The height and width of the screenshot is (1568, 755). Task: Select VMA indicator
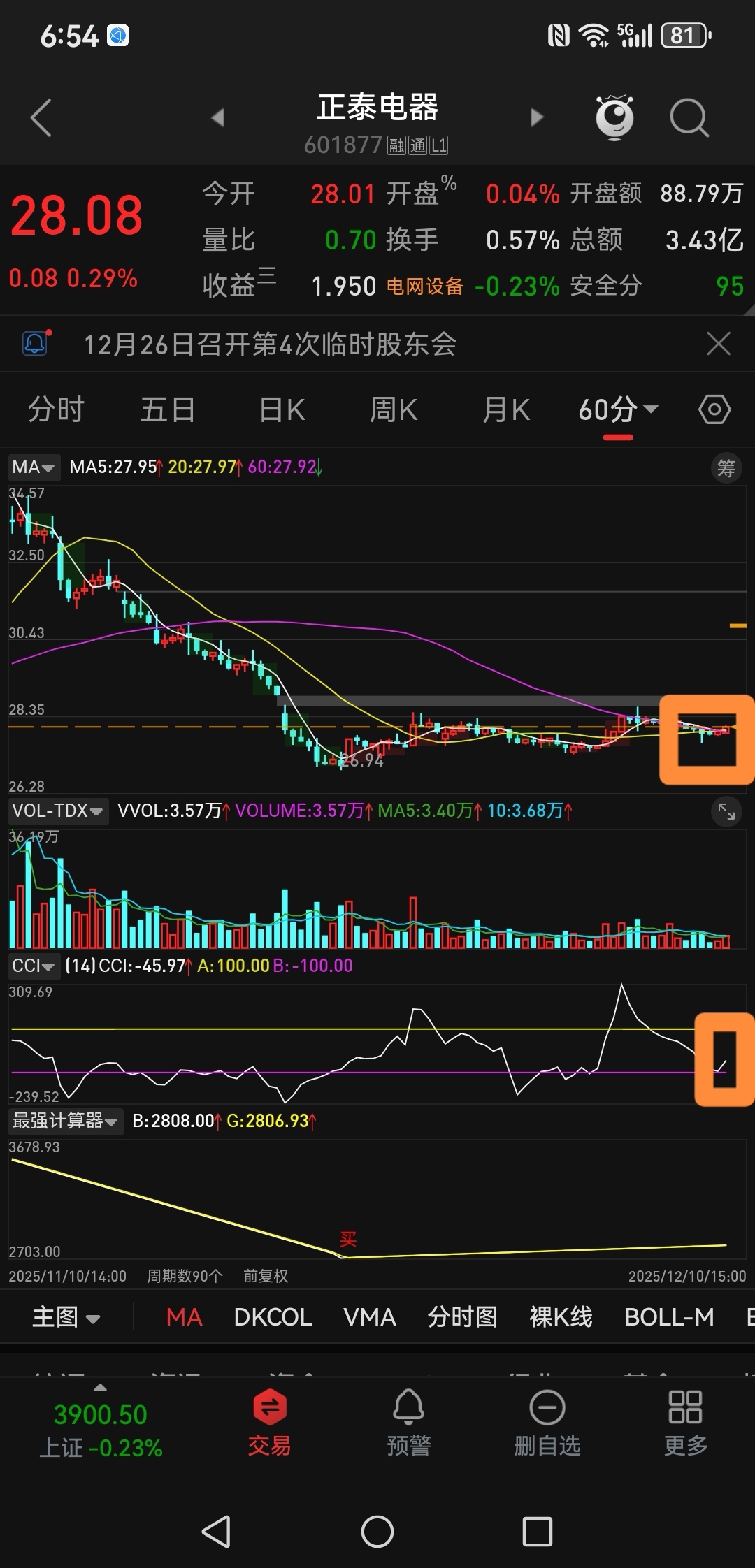pos(370,1317)
